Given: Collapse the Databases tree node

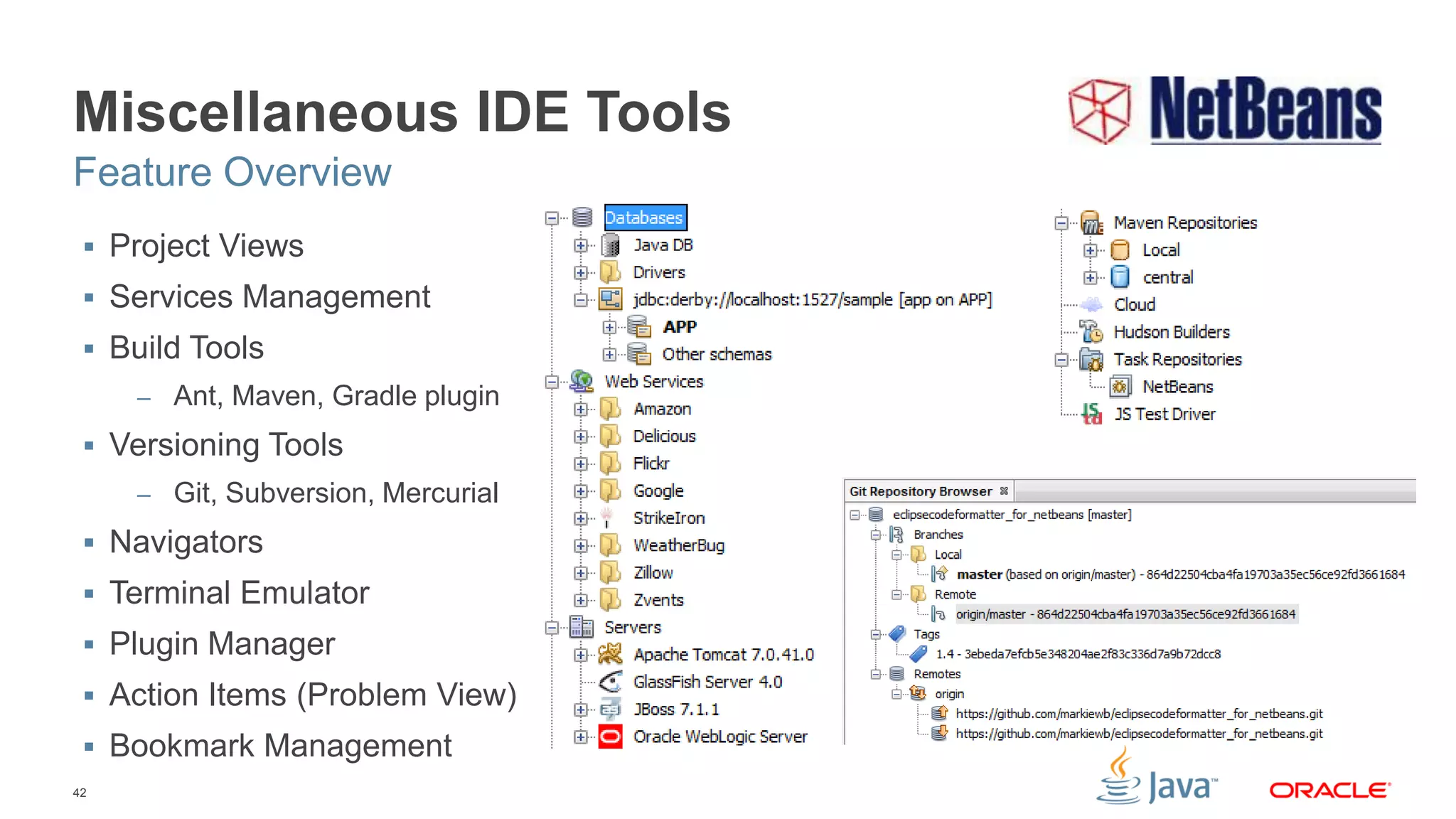Looking at the screenshot, I should (552, 218).
